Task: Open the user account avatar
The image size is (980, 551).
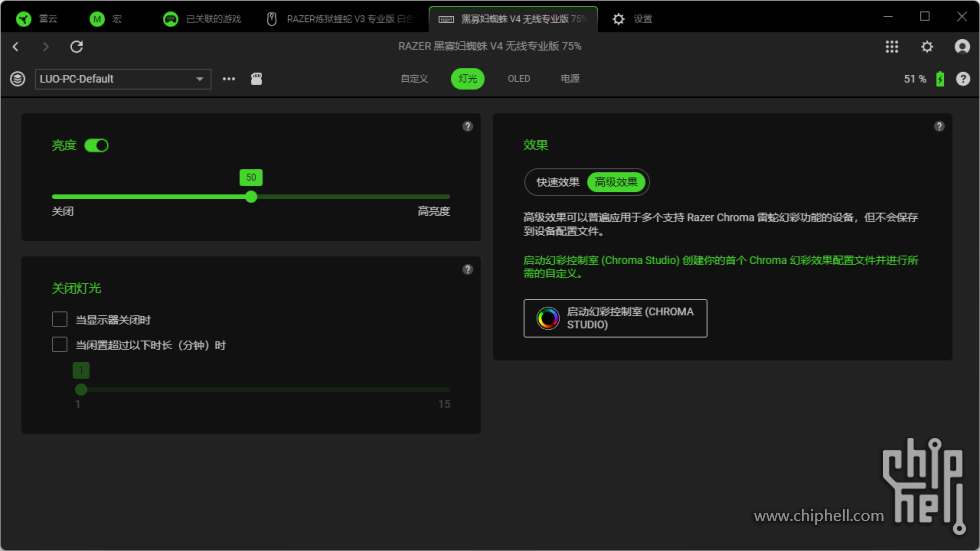Action: (962, 47)
